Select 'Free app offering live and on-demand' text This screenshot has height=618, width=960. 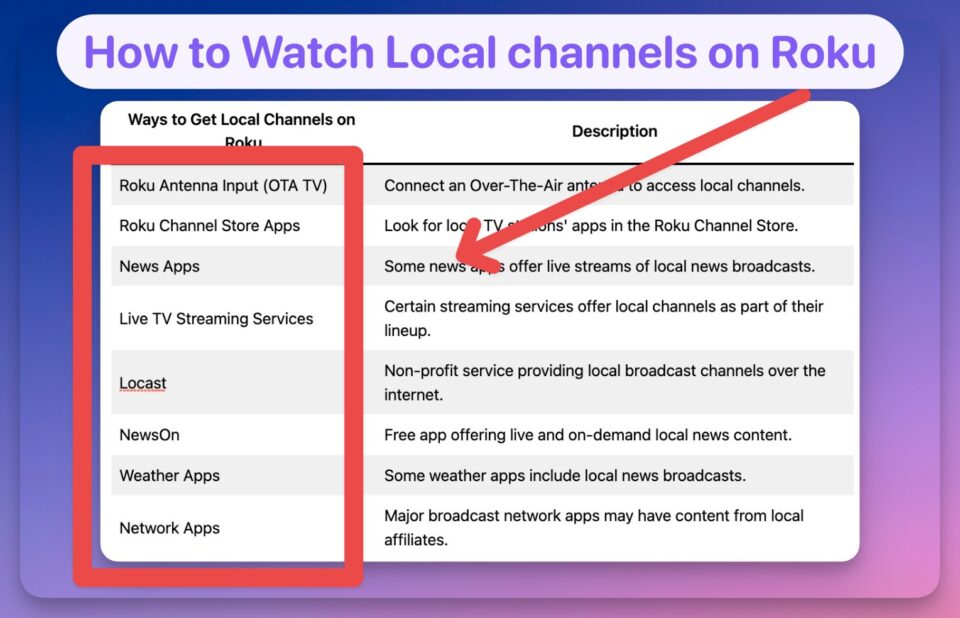coord(588,435)
